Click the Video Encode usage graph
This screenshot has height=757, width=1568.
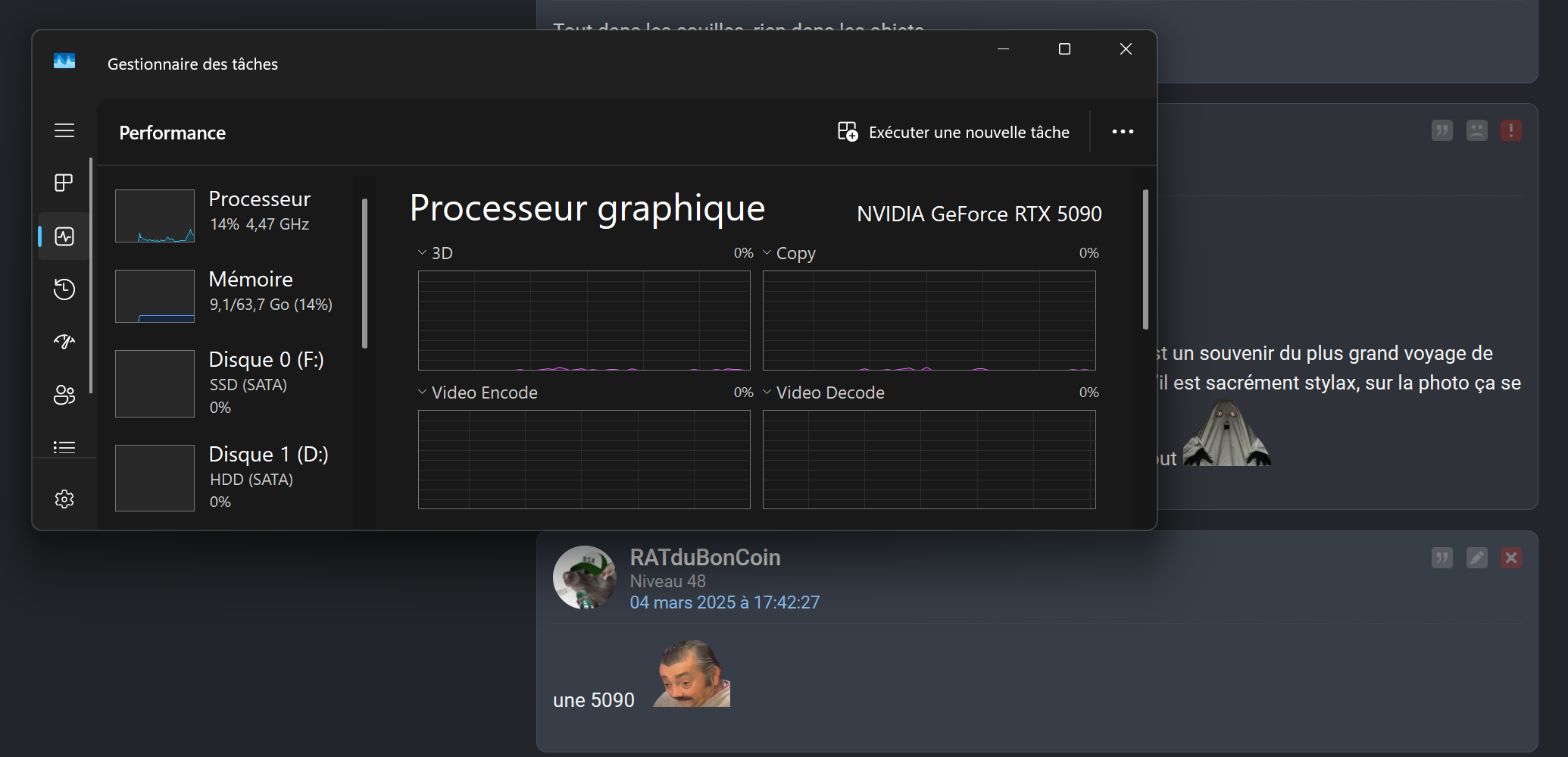(x=584, y=459)
